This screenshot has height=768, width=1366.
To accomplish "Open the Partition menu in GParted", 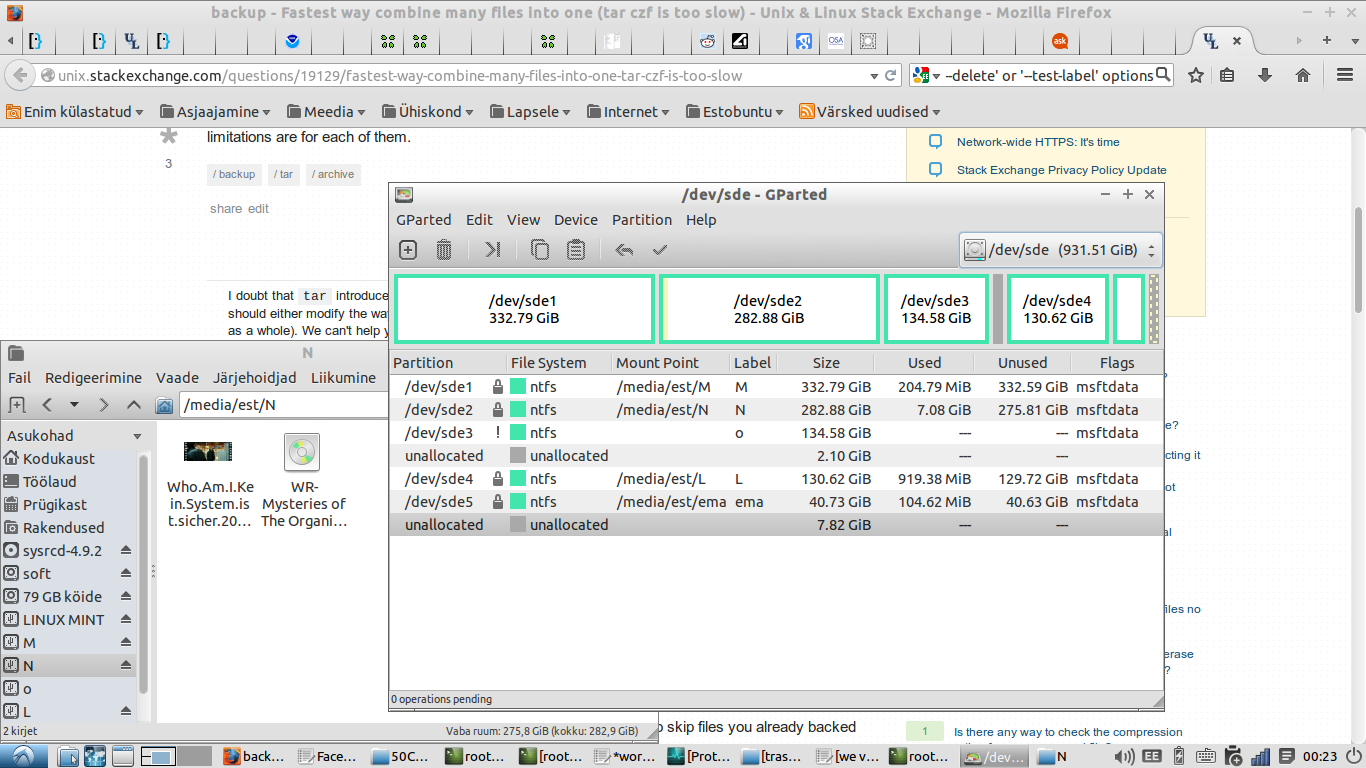I will tap(641, 220).
